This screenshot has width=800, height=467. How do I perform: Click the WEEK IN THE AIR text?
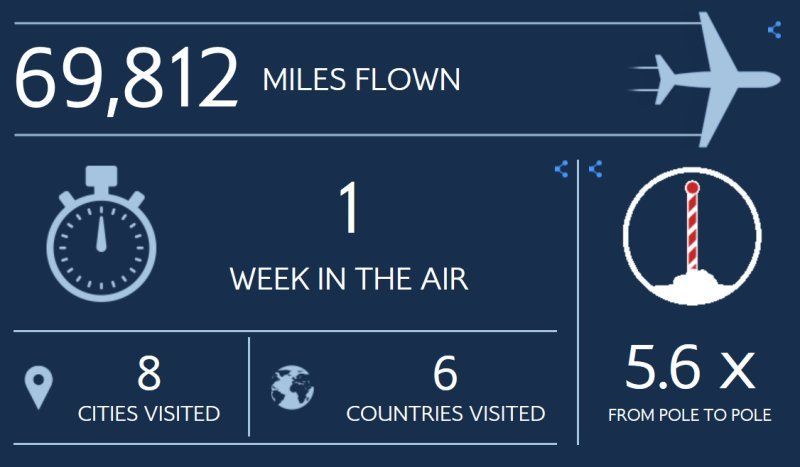(349, 279)
